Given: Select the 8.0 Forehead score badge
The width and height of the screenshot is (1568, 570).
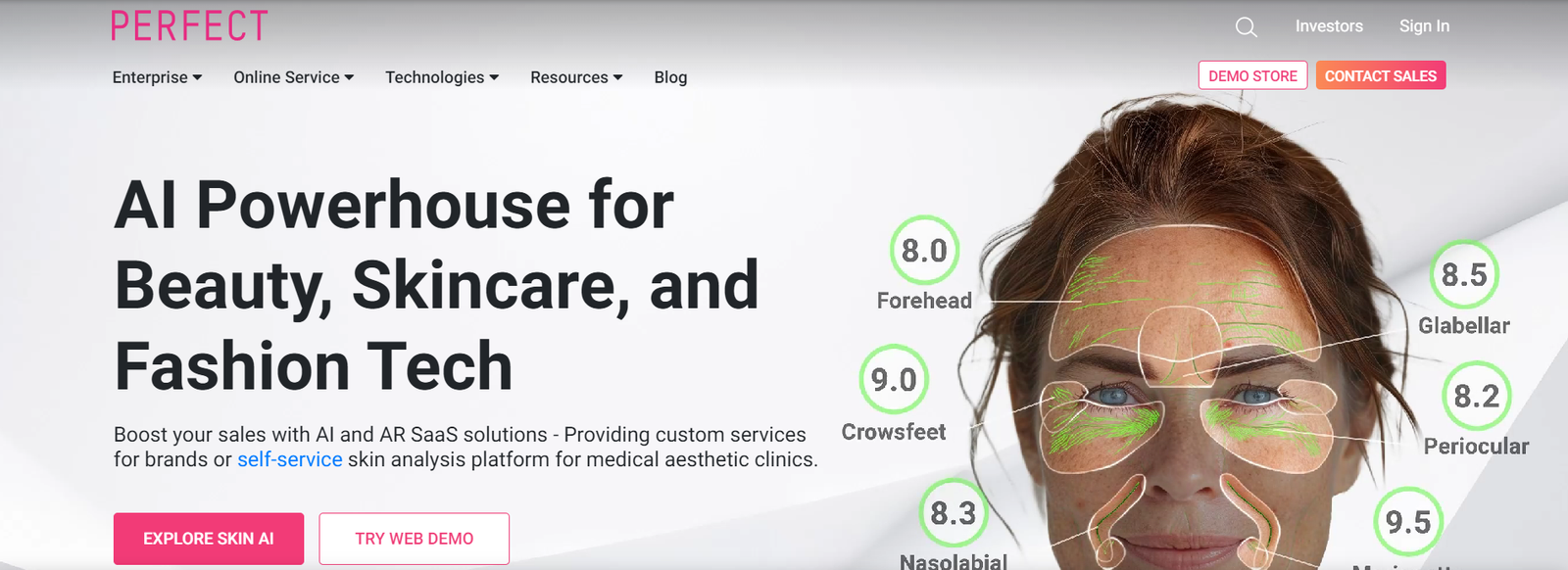Looking at the screenshot, I should click(924, 251).
